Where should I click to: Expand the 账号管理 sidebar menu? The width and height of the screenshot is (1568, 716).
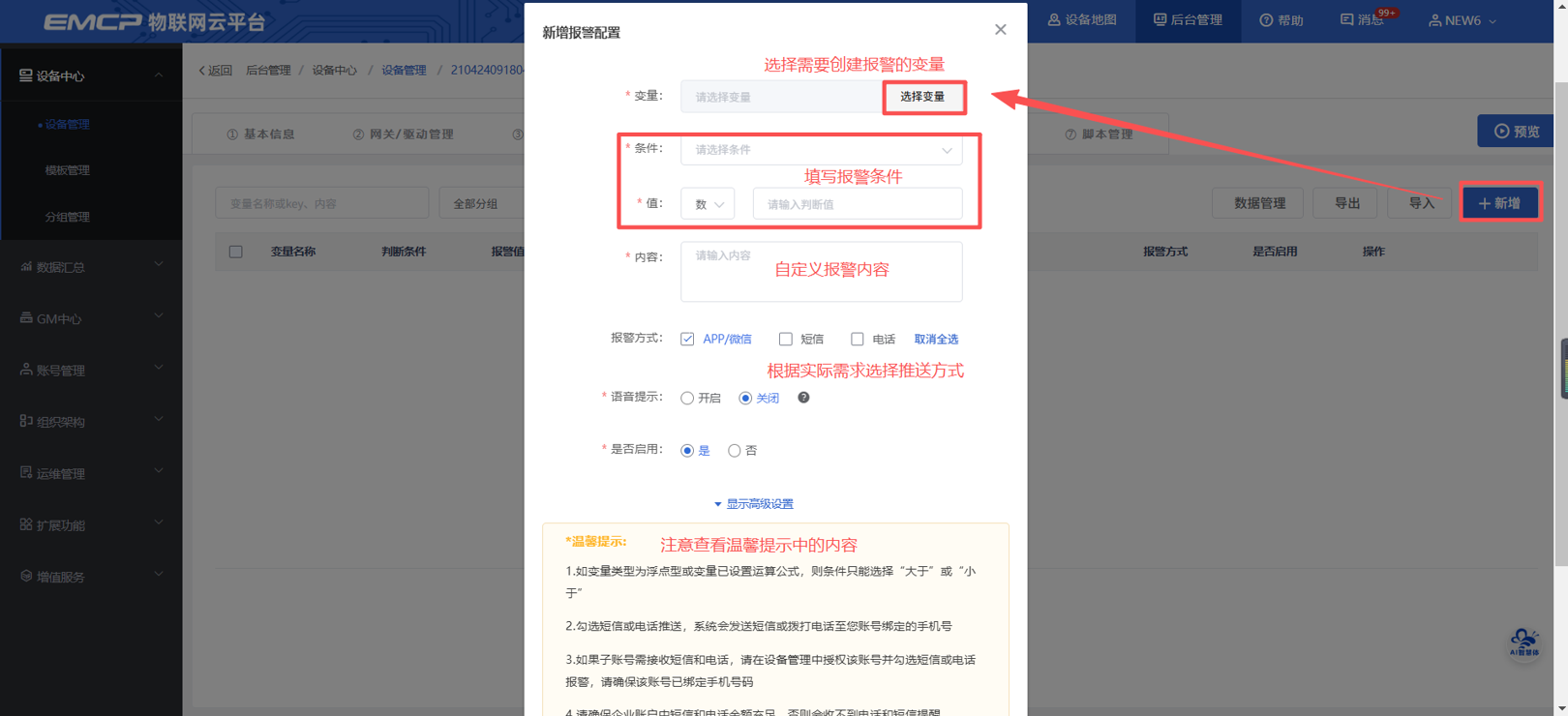pos(91,371)
